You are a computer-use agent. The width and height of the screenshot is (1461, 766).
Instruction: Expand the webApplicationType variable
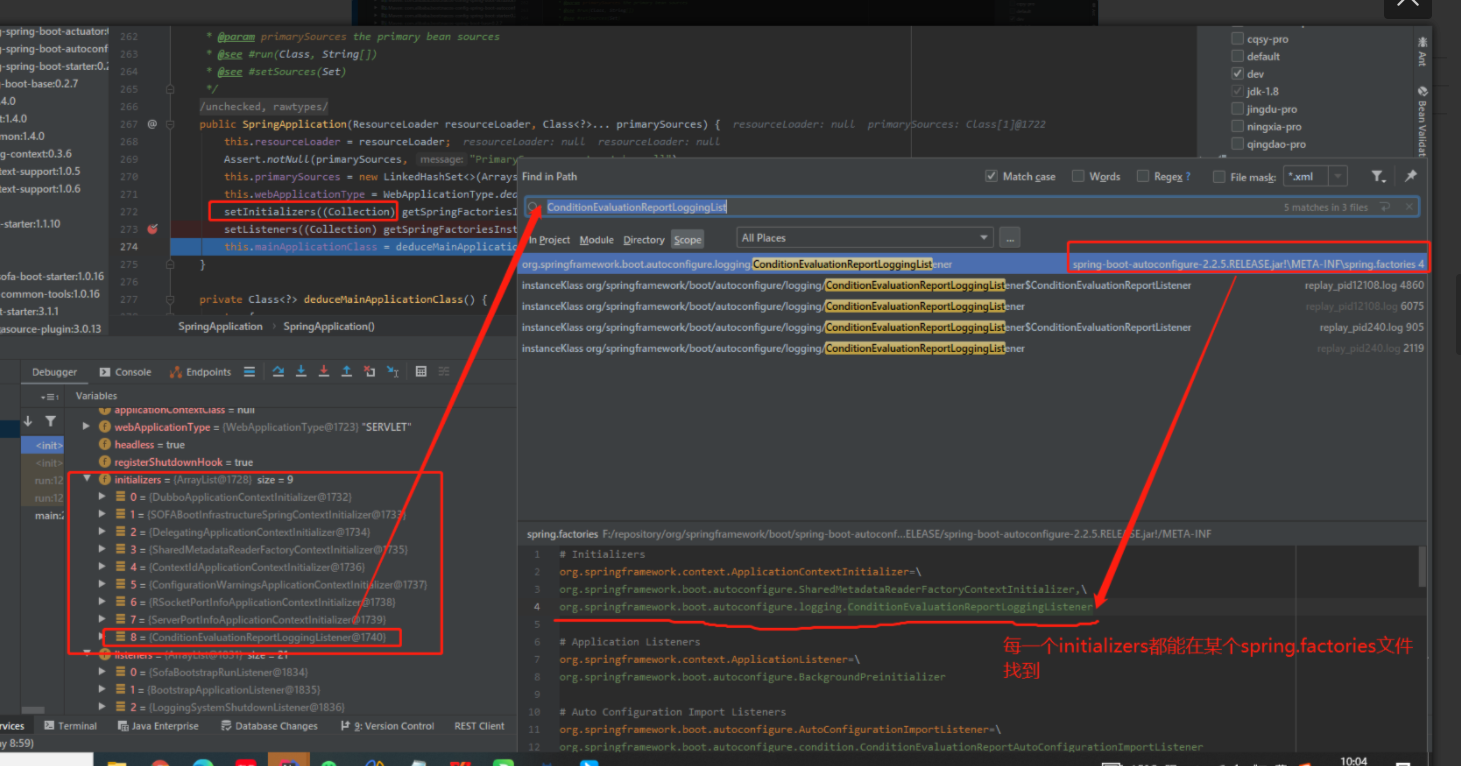[88, 427]
